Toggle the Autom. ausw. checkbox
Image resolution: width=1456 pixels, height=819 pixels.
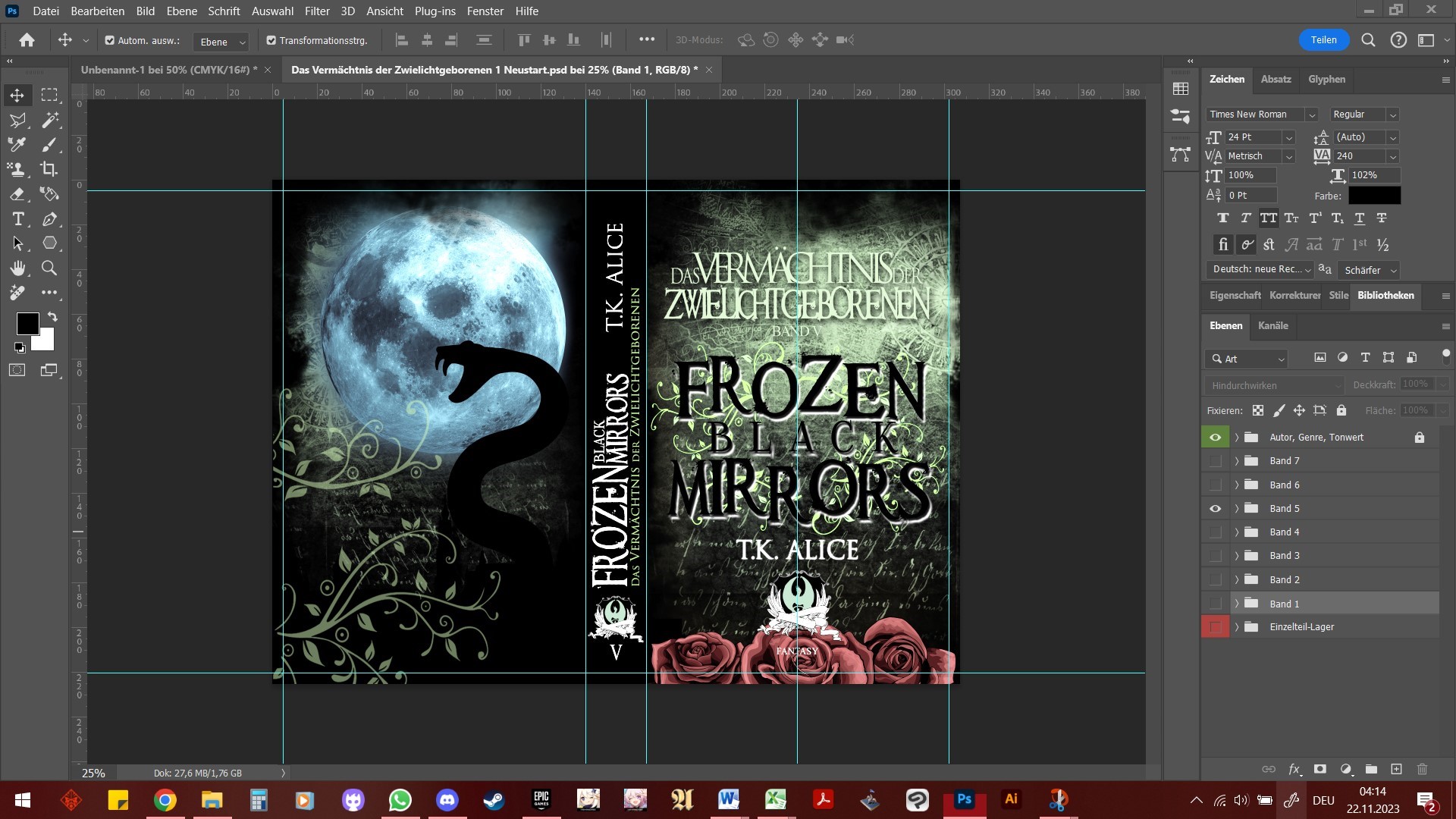110,40
